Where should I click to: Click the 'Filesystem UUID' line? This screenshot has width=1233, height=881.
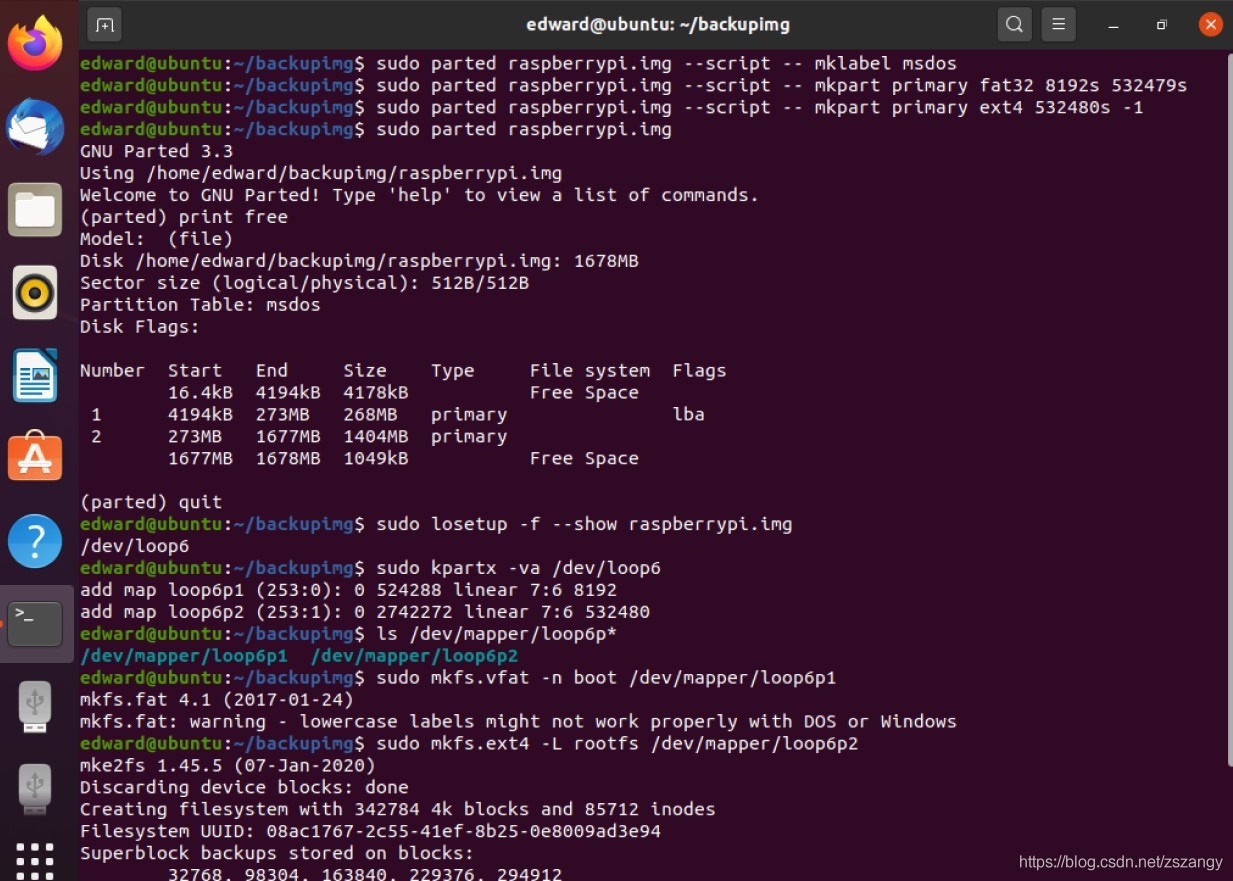click(x=370, y=831)
